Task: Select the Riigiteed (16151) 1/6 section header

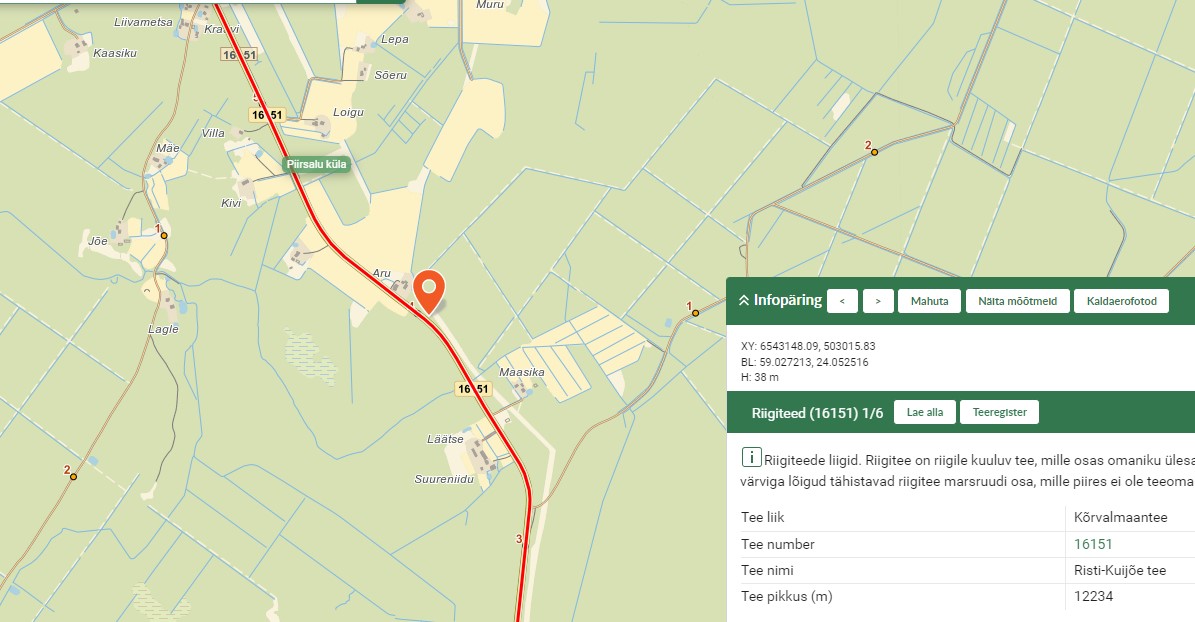Action: coord(811,412)
